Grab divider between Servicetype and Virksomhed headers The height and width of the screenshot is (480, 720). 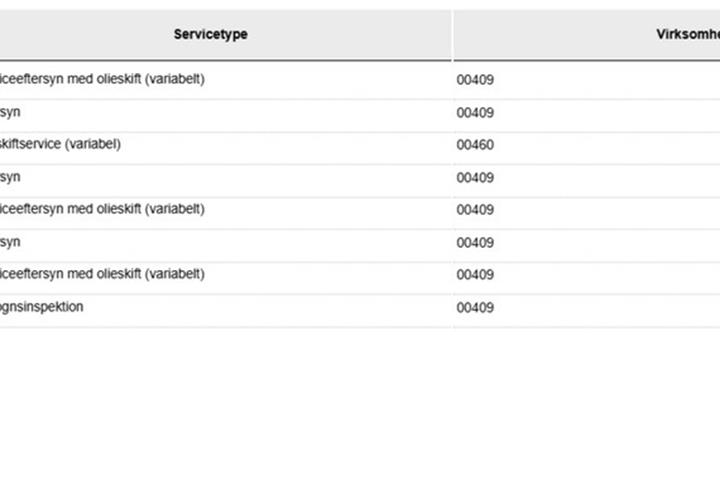[452, 35]
